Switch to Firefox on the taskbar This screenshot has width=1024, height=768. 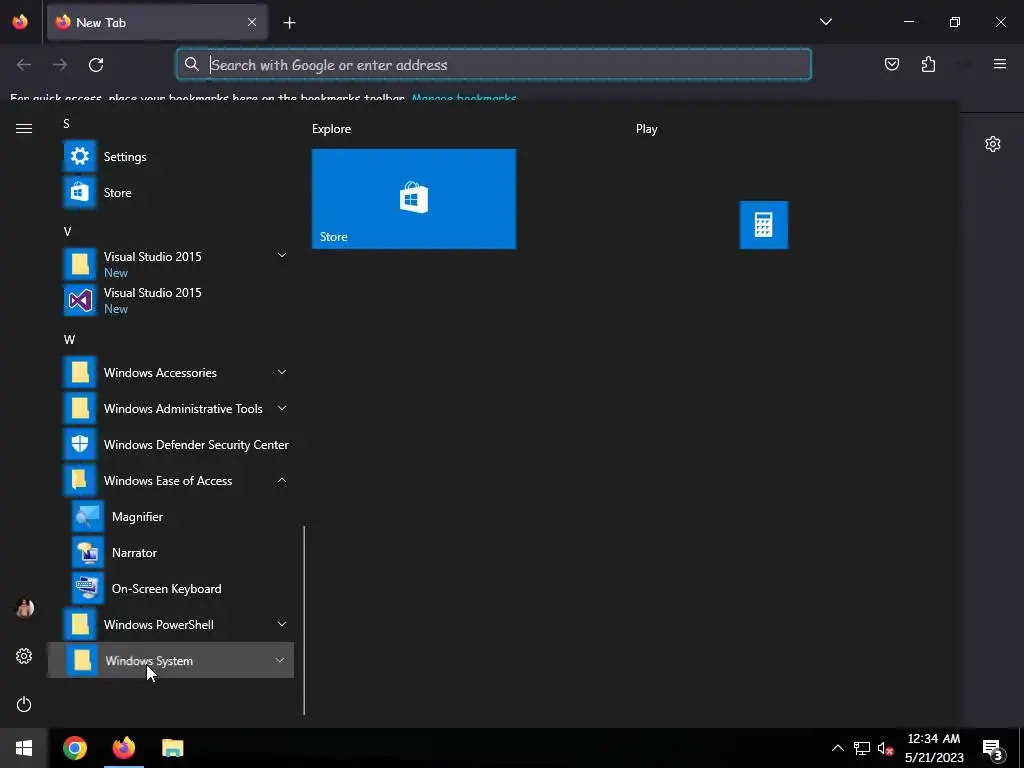coord(123,748)
